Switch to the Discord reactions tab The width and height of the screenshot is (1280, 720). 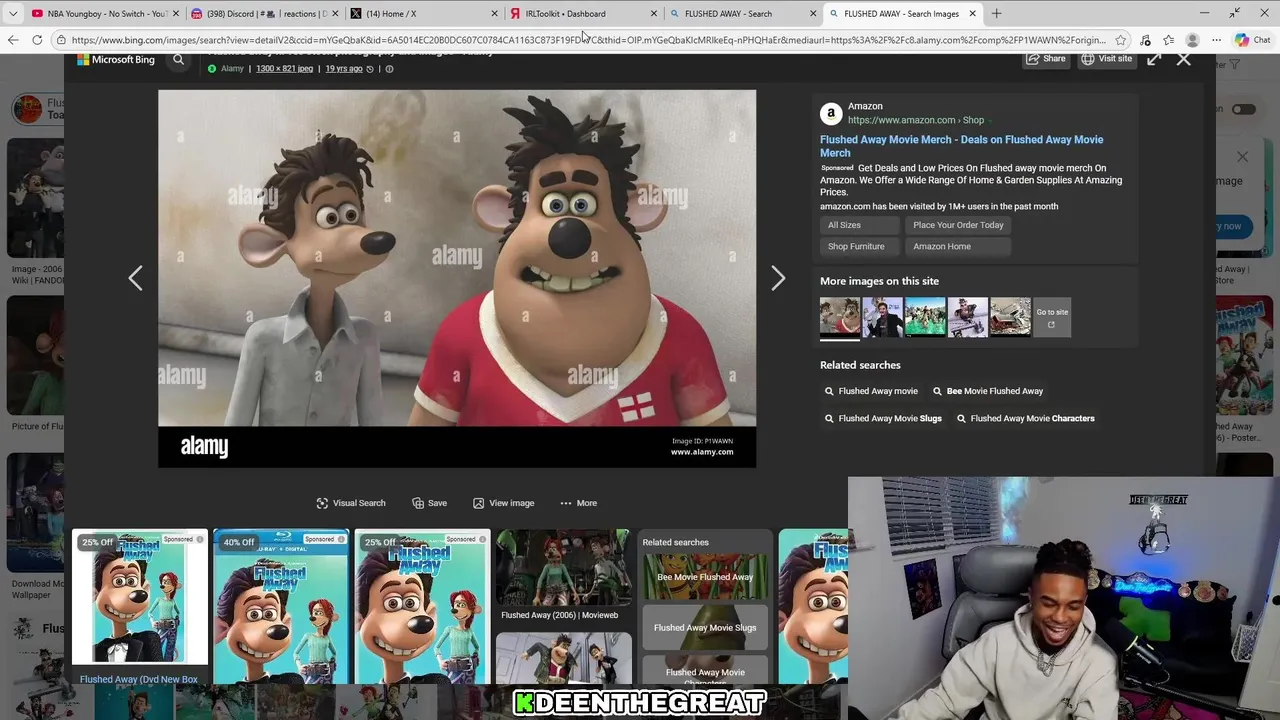(x=264, y=14)
